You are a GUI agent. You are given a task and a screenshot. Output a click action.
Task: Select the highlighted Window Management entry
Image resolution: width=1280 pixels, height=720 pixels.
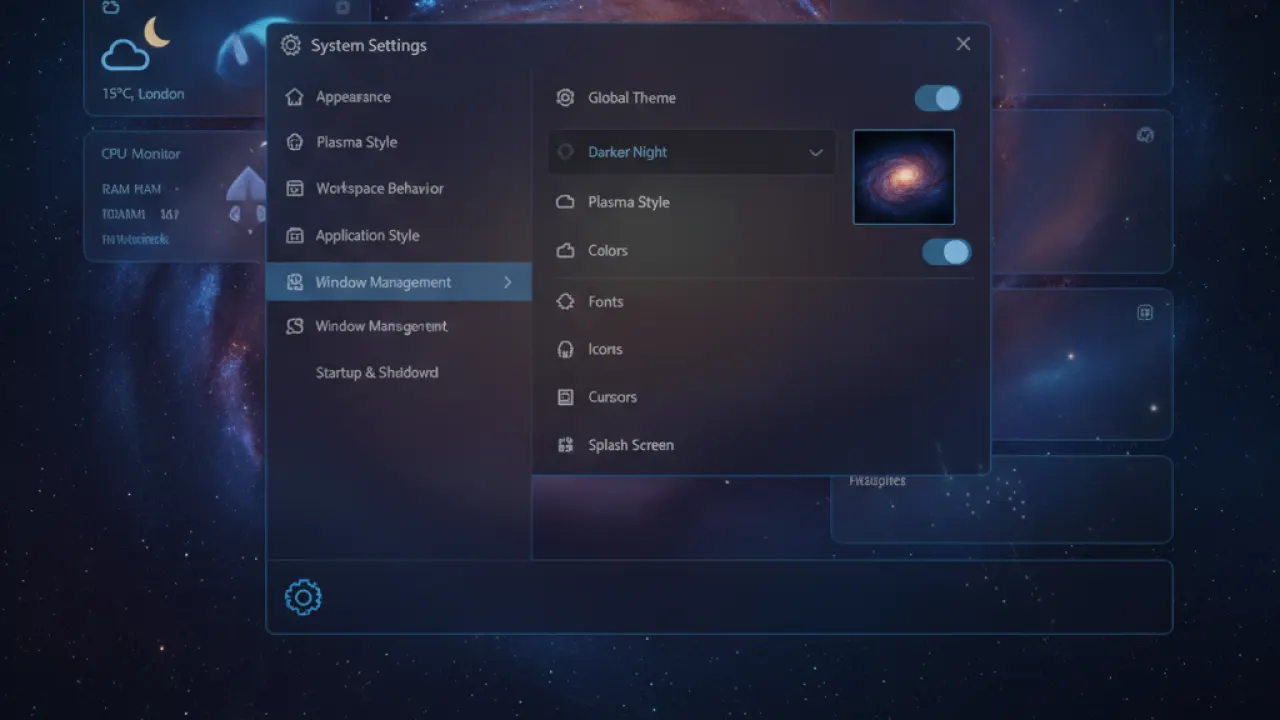pyautogui.click(x=399, y=282)
